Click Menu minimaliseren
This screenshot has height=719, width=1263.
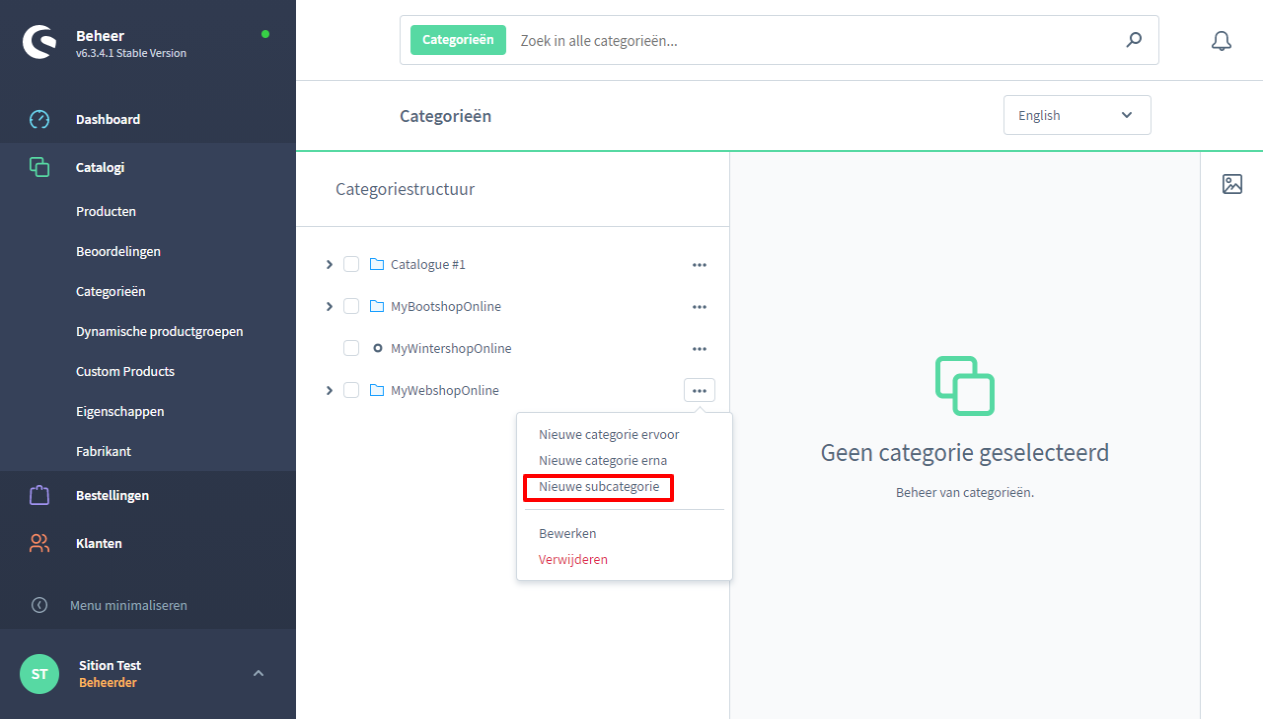point(130,605)
